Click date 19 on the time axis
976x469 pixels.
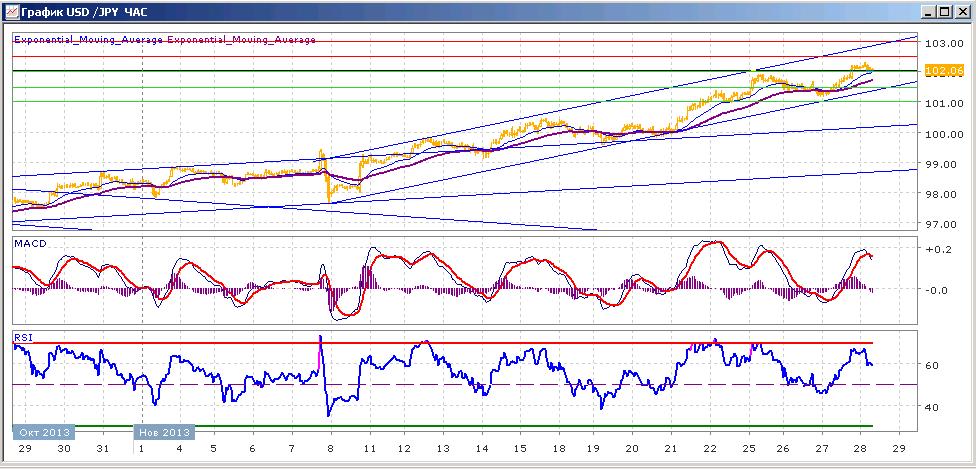593,448
